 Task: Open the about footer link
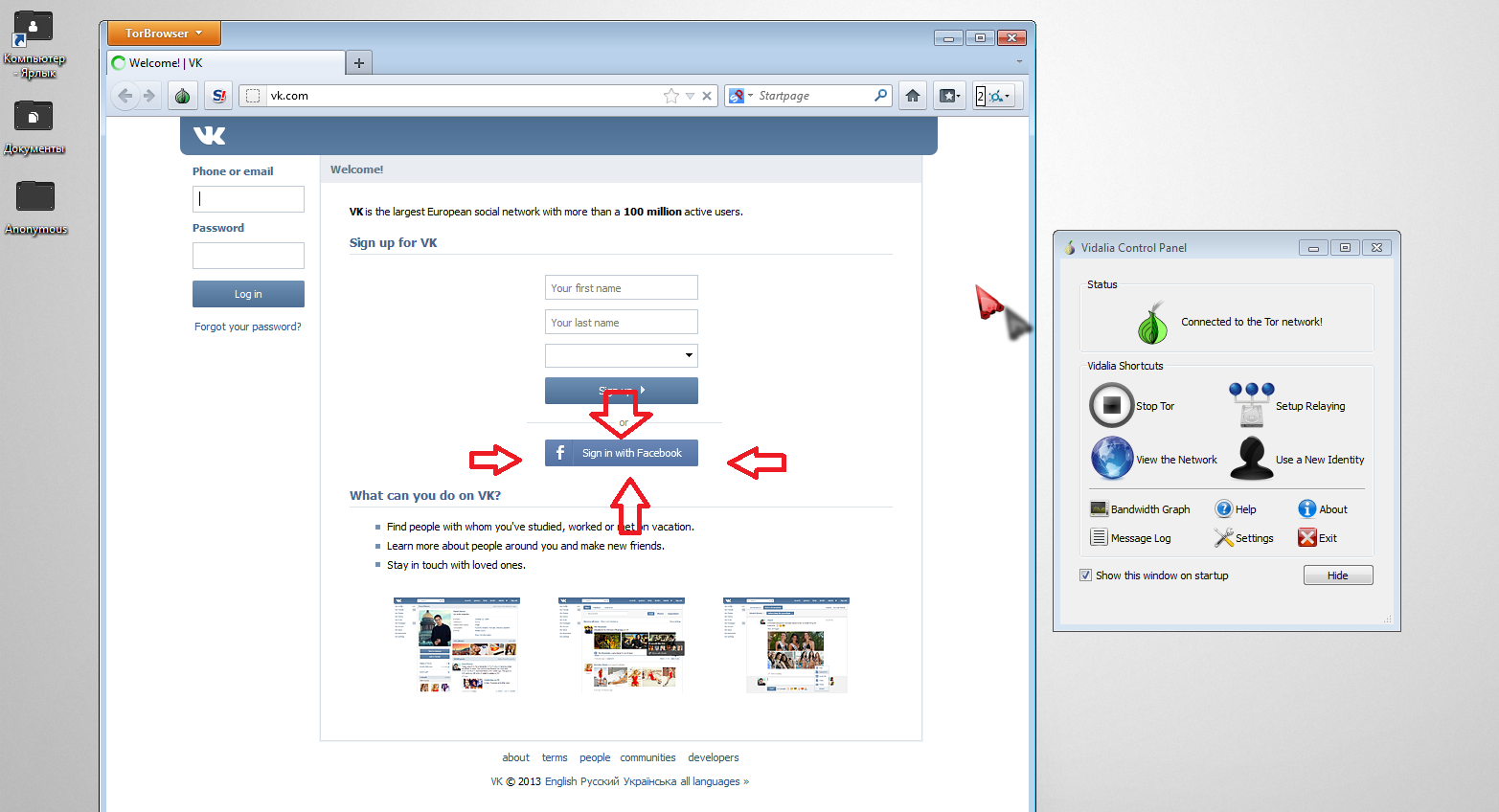515,757
